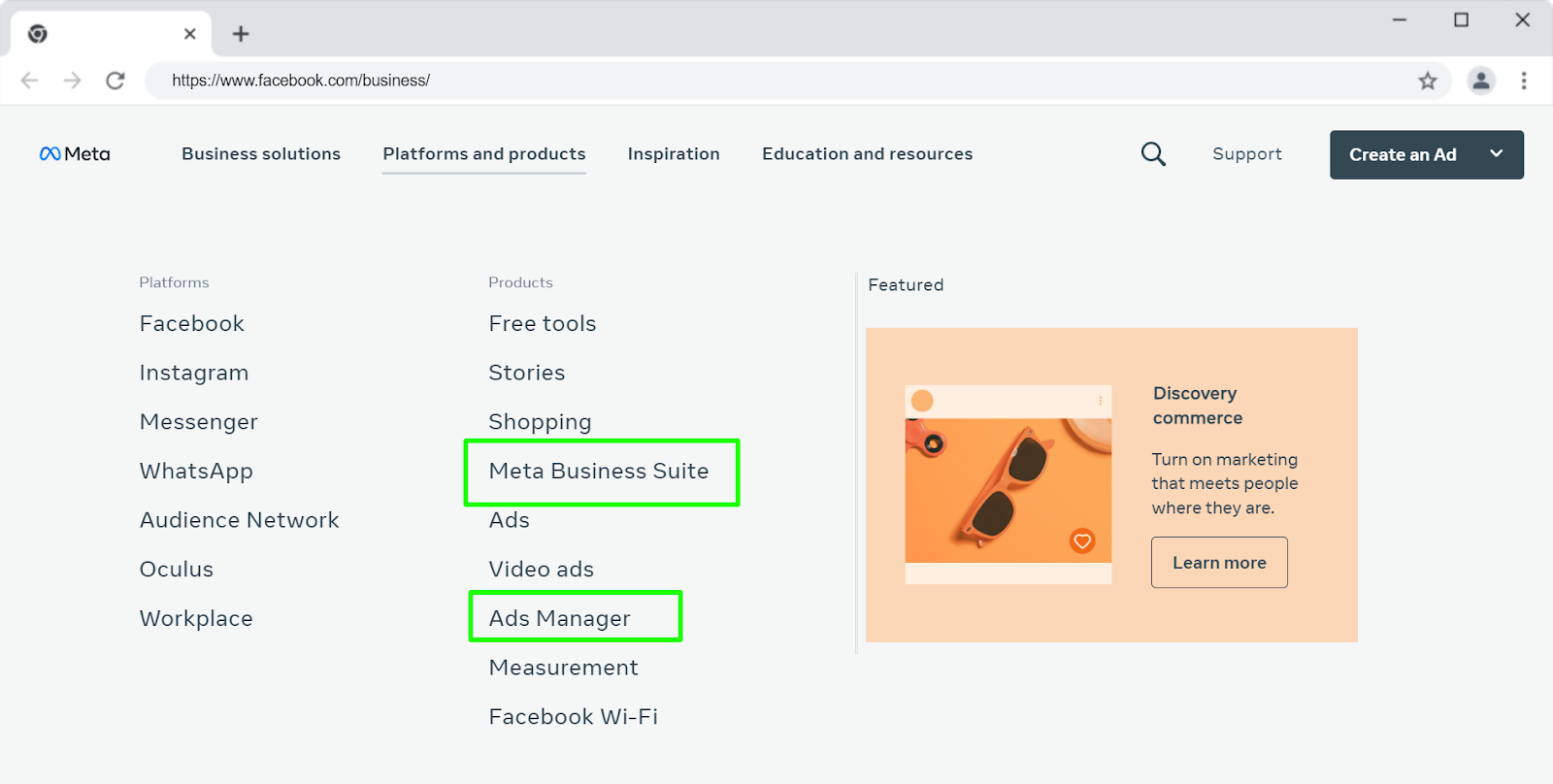Open a new browser tab

[241, 34]
